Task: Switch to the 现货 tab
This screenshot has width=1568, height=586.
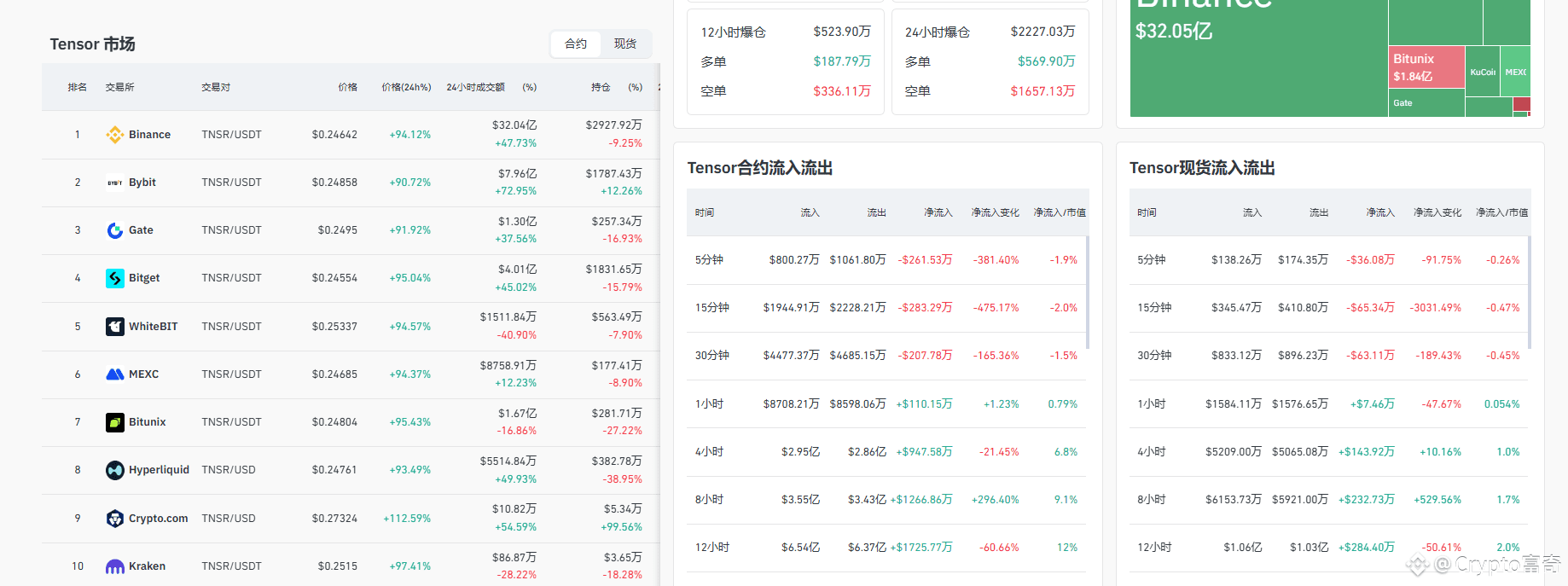Action: pos(625,44)
